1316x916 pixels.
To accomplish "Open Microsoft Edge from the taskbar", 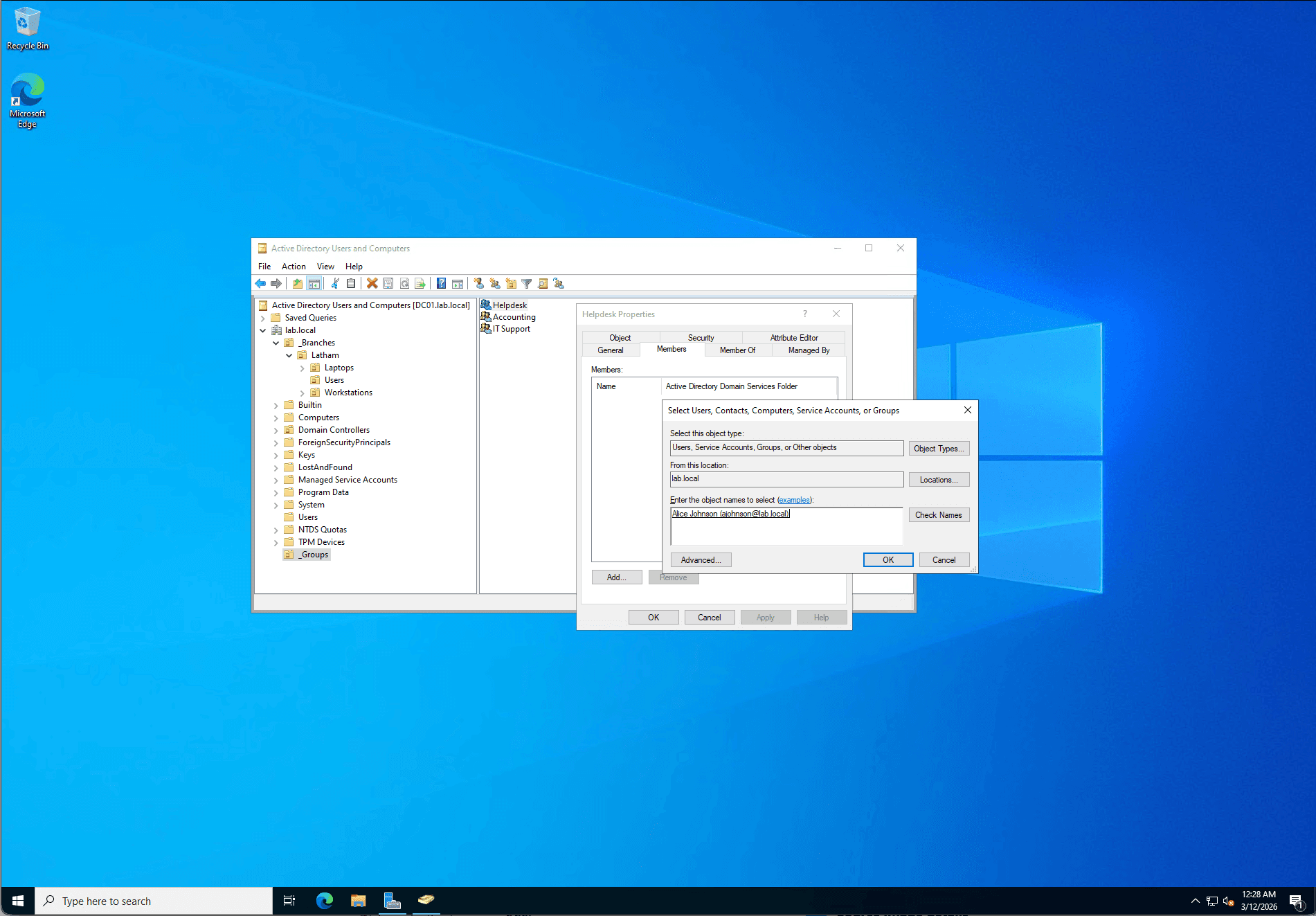I will (x=324, y=900).
